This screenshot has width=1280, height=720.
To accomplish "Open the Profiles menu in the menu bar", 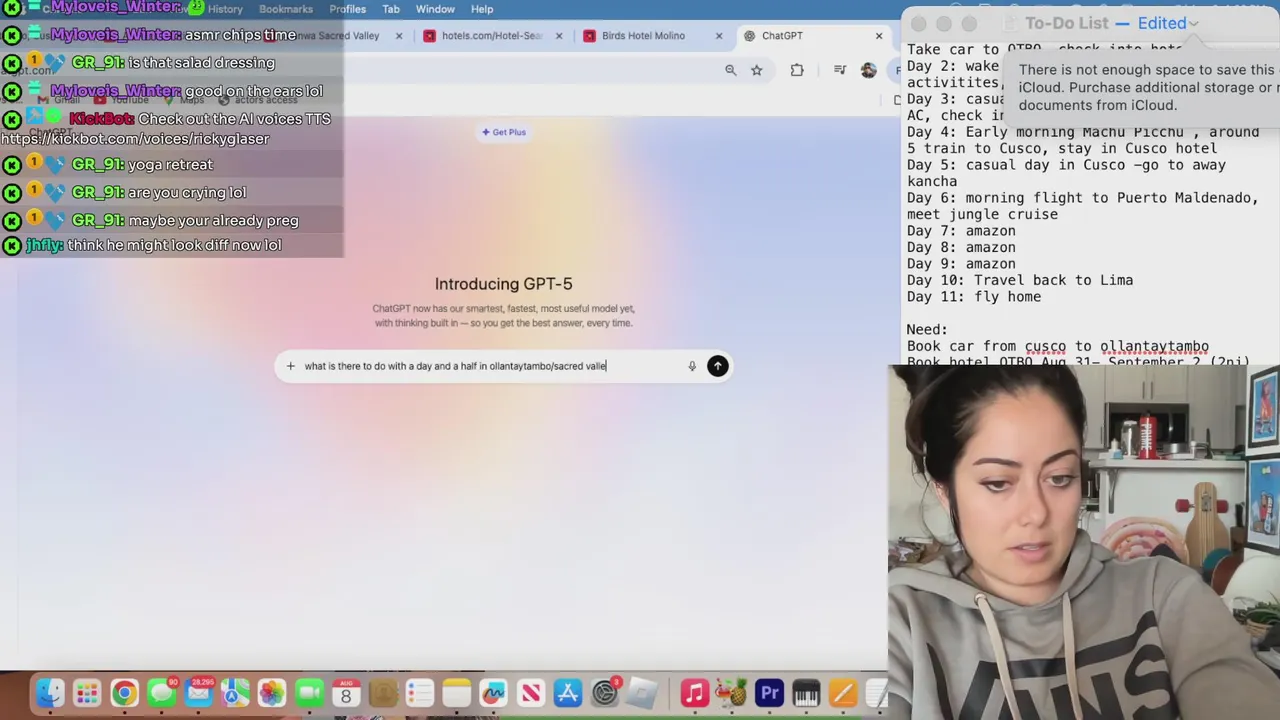I will [347, 9].
